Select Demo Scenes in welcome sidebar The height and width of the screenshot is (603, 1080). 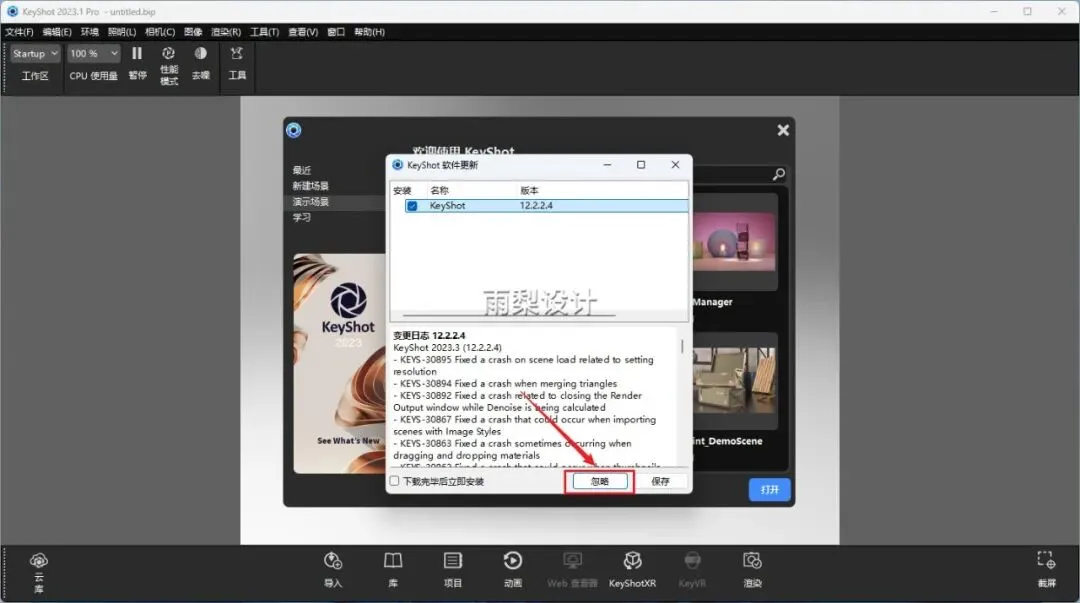(311, 201)
